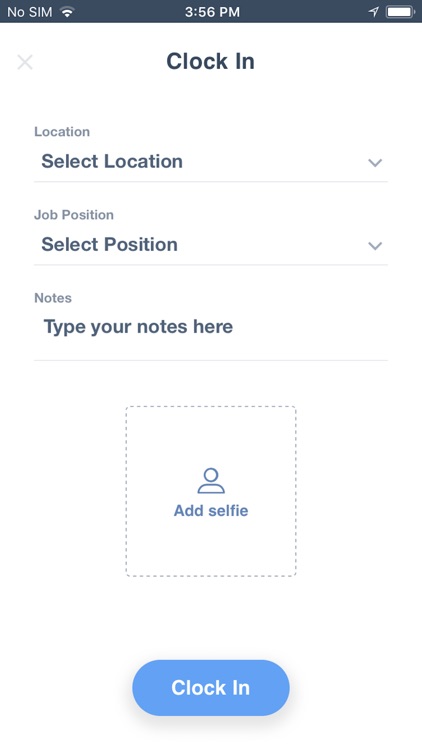
Task: Tap the Wi-Fi signal icon in status bar
Action: click(x=68, y=11)
